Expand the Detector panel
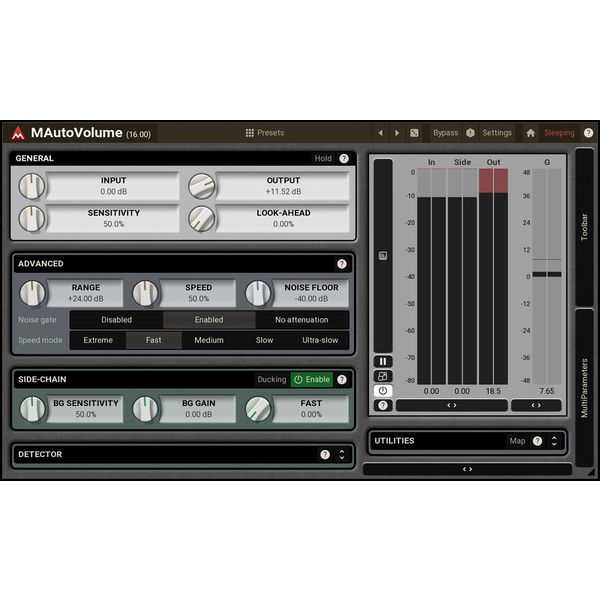Image resolution: width=600 pixels, height=600 pixels. [x=342, y=455]
